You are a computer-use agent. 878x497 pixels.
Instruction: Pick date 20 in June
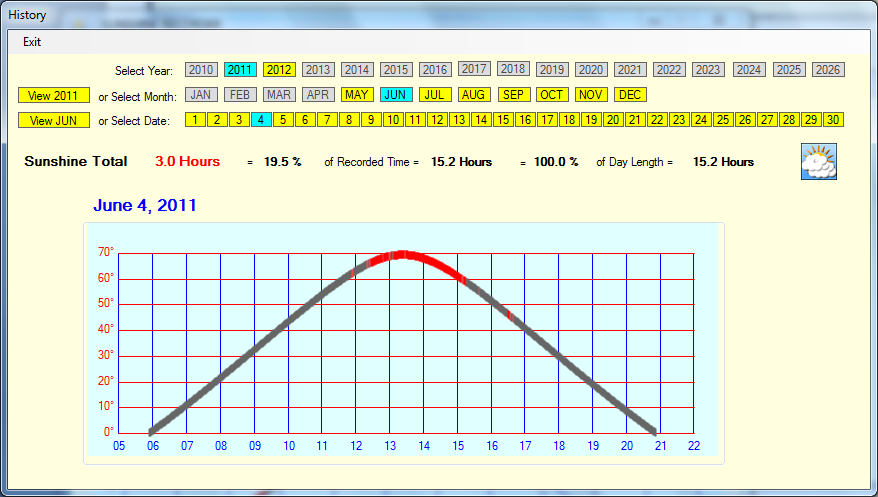click(x=613, y=119)
